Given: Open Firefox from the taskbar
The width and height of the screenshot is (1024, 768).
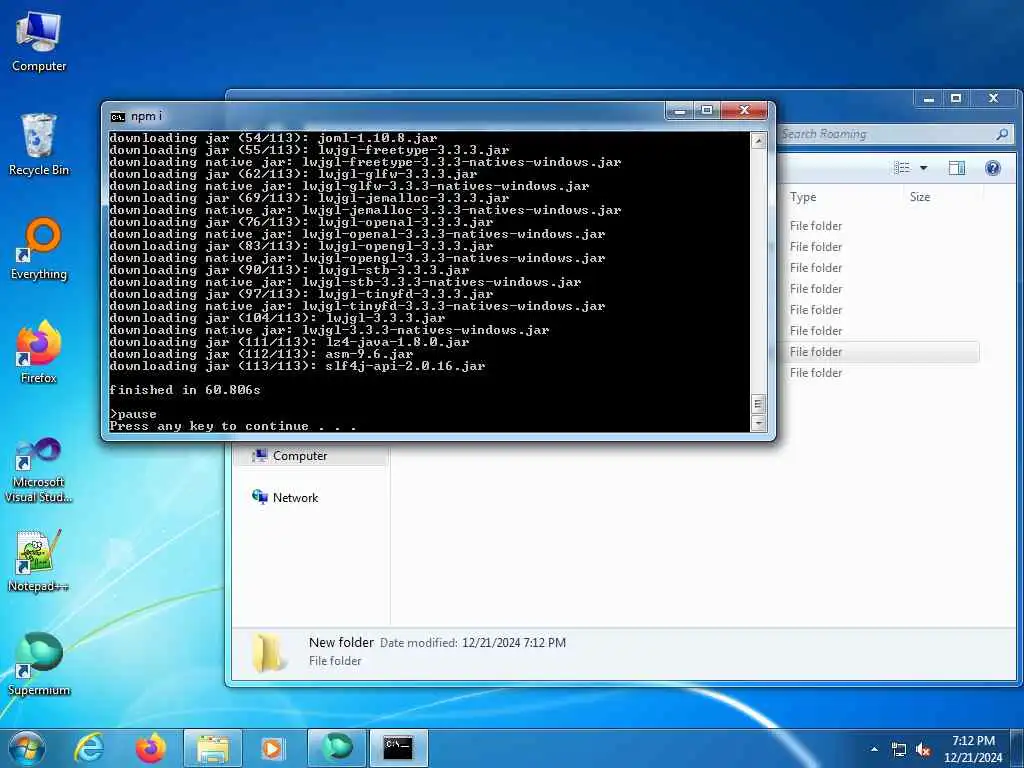Looking at the screenshot, I should 150,748.
